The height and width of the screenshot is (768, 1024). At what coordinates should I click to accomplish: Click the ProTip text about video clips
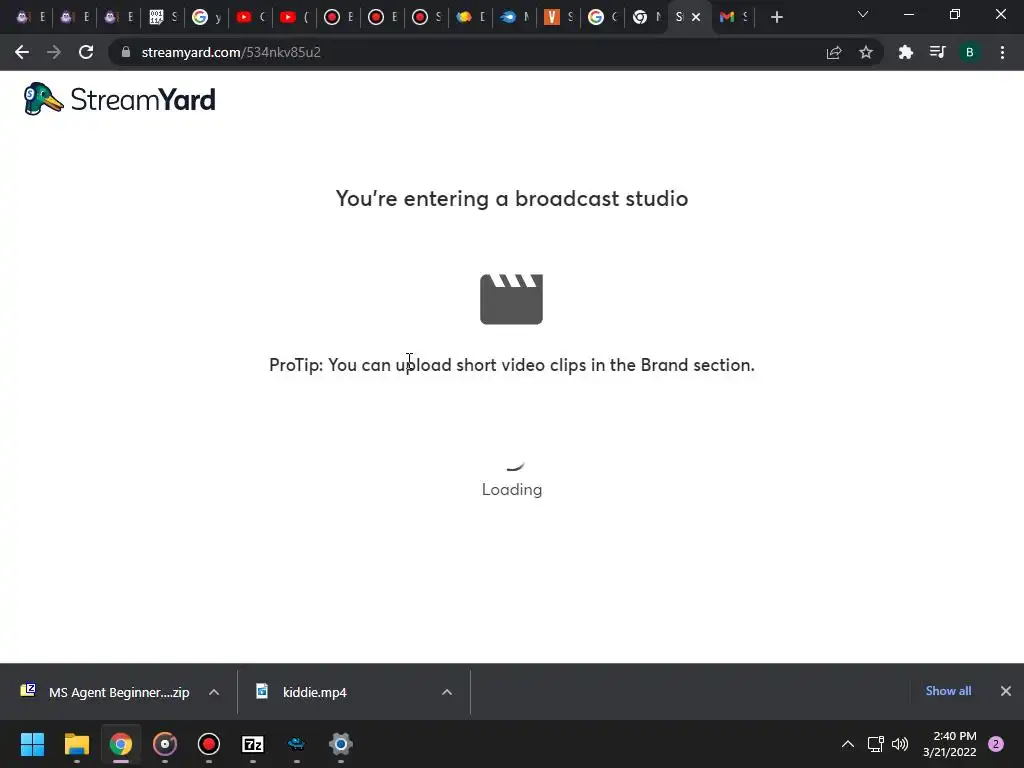[512, 365]
